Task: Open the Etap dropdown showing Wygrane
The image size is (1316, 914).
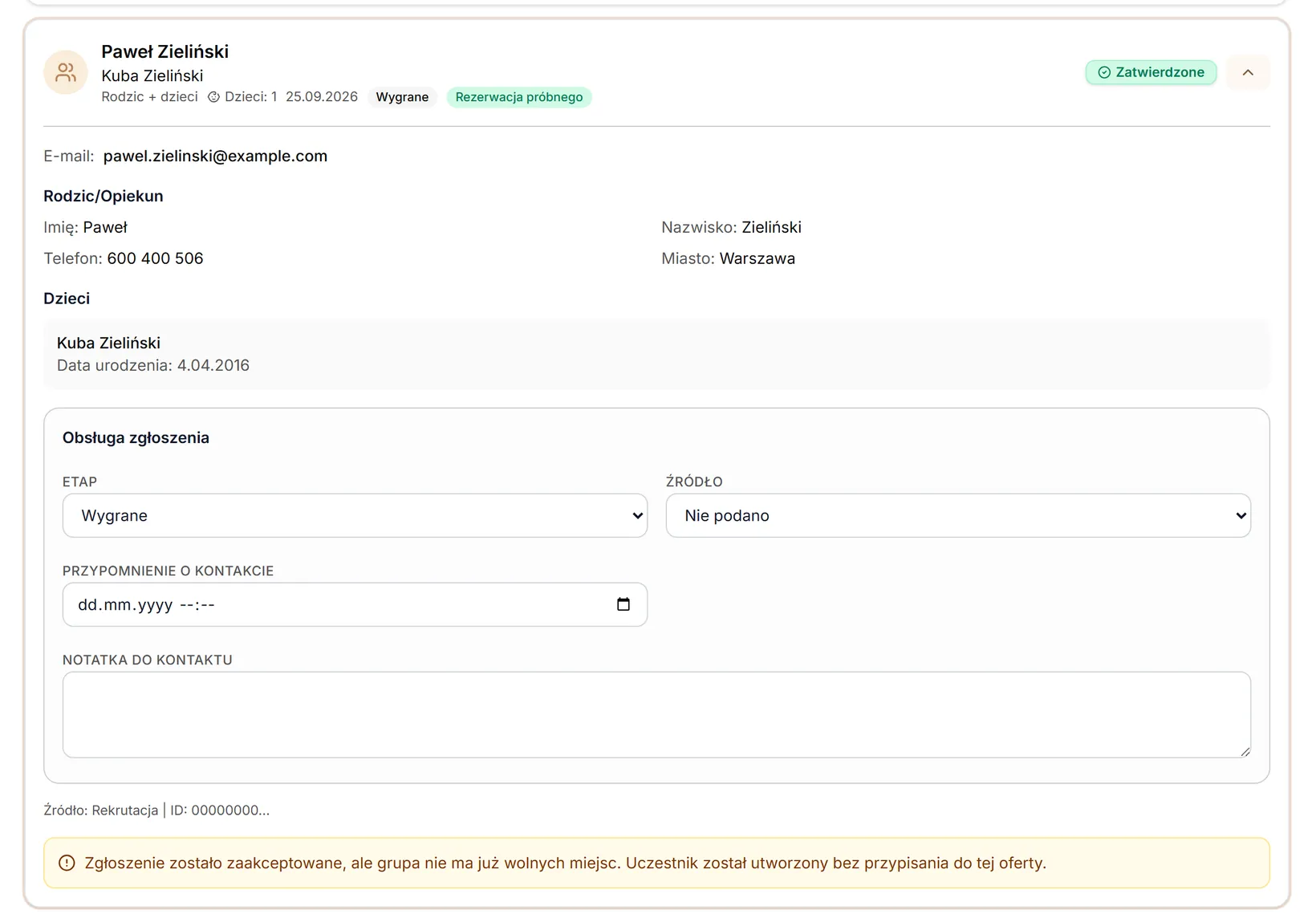Action: (355, 515)
